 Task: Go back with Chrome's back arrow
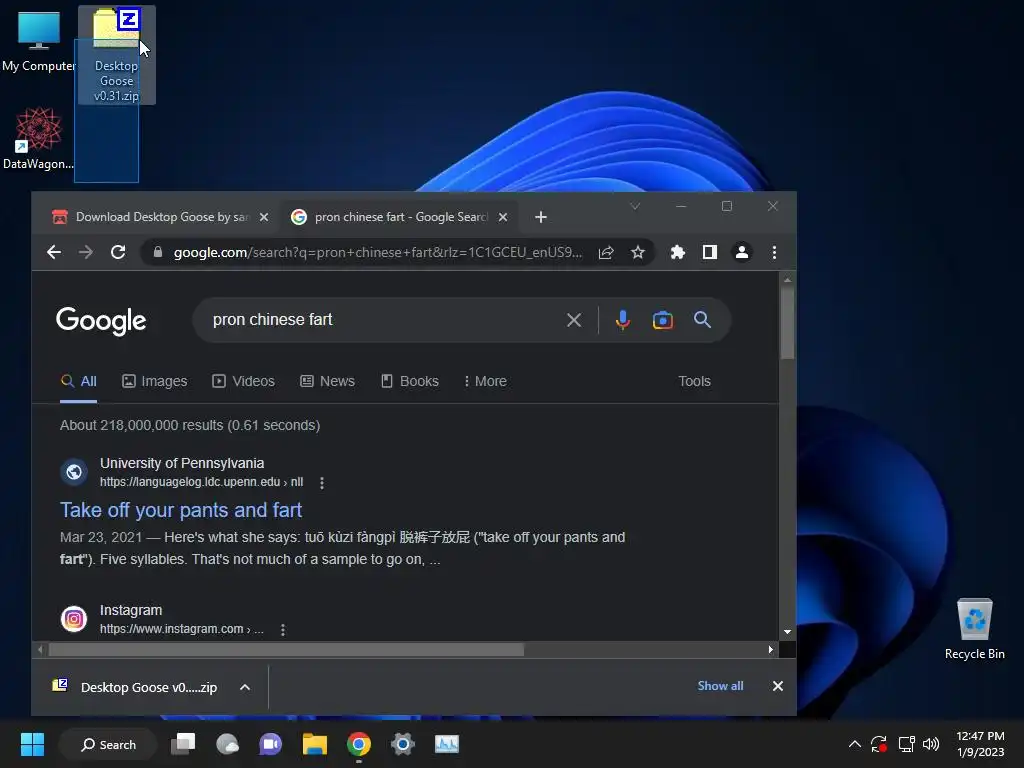point(54,252)
